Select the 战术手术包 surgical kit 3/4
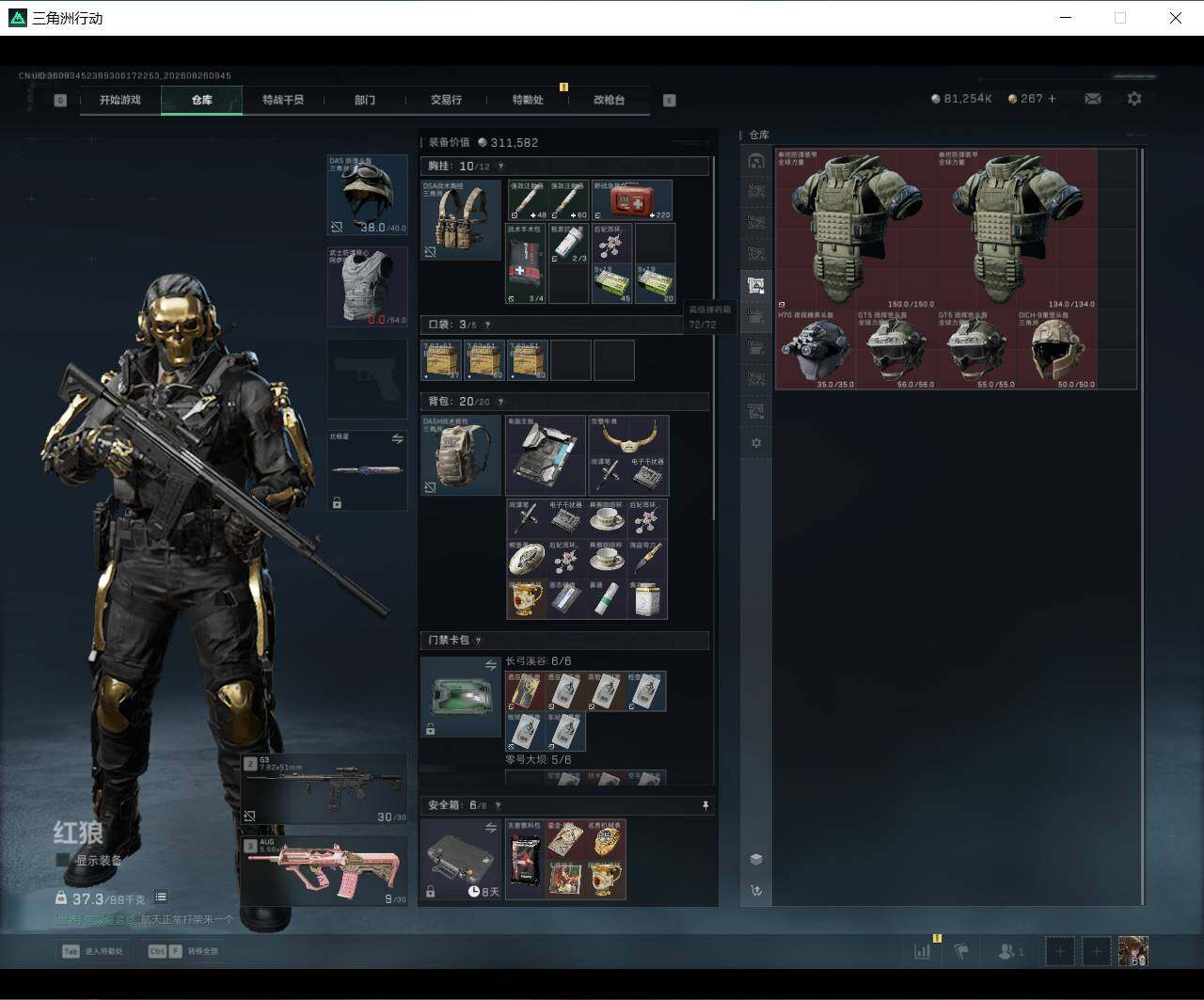1204x1000 pixels. click(526, 263)
